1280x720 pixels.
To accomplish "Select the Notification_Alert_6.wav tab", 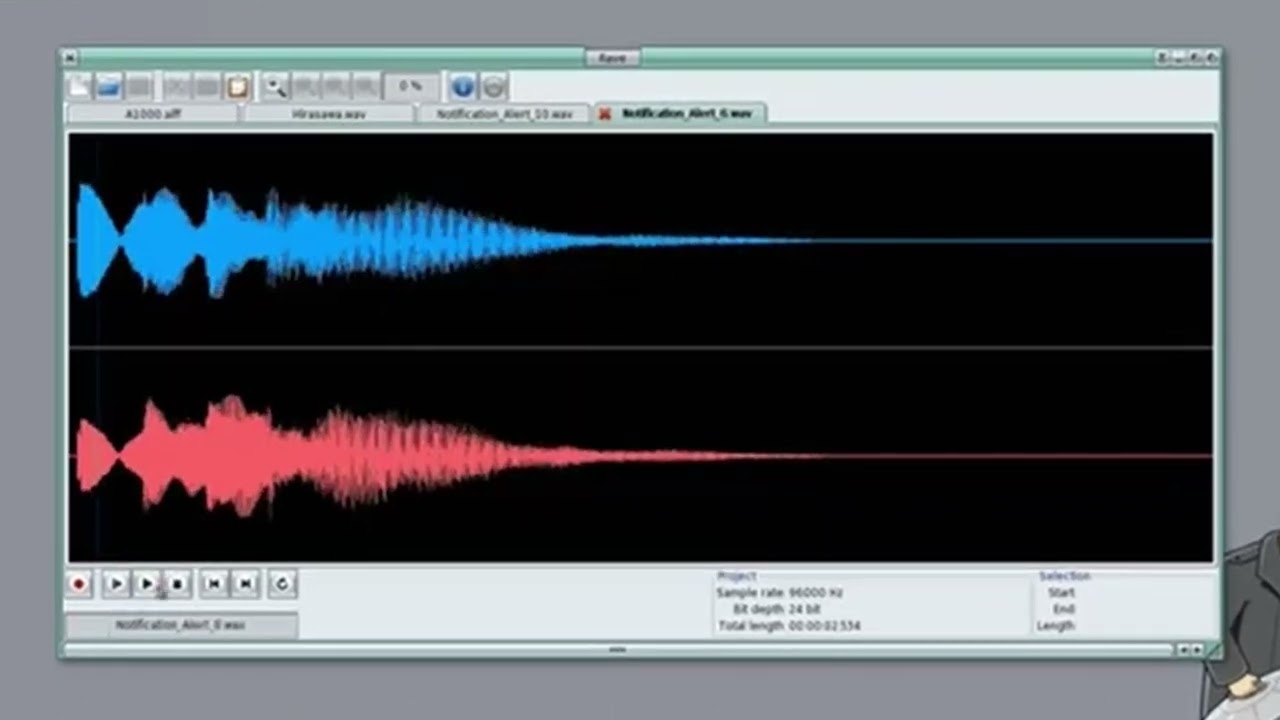I will [x=687, y=114].
